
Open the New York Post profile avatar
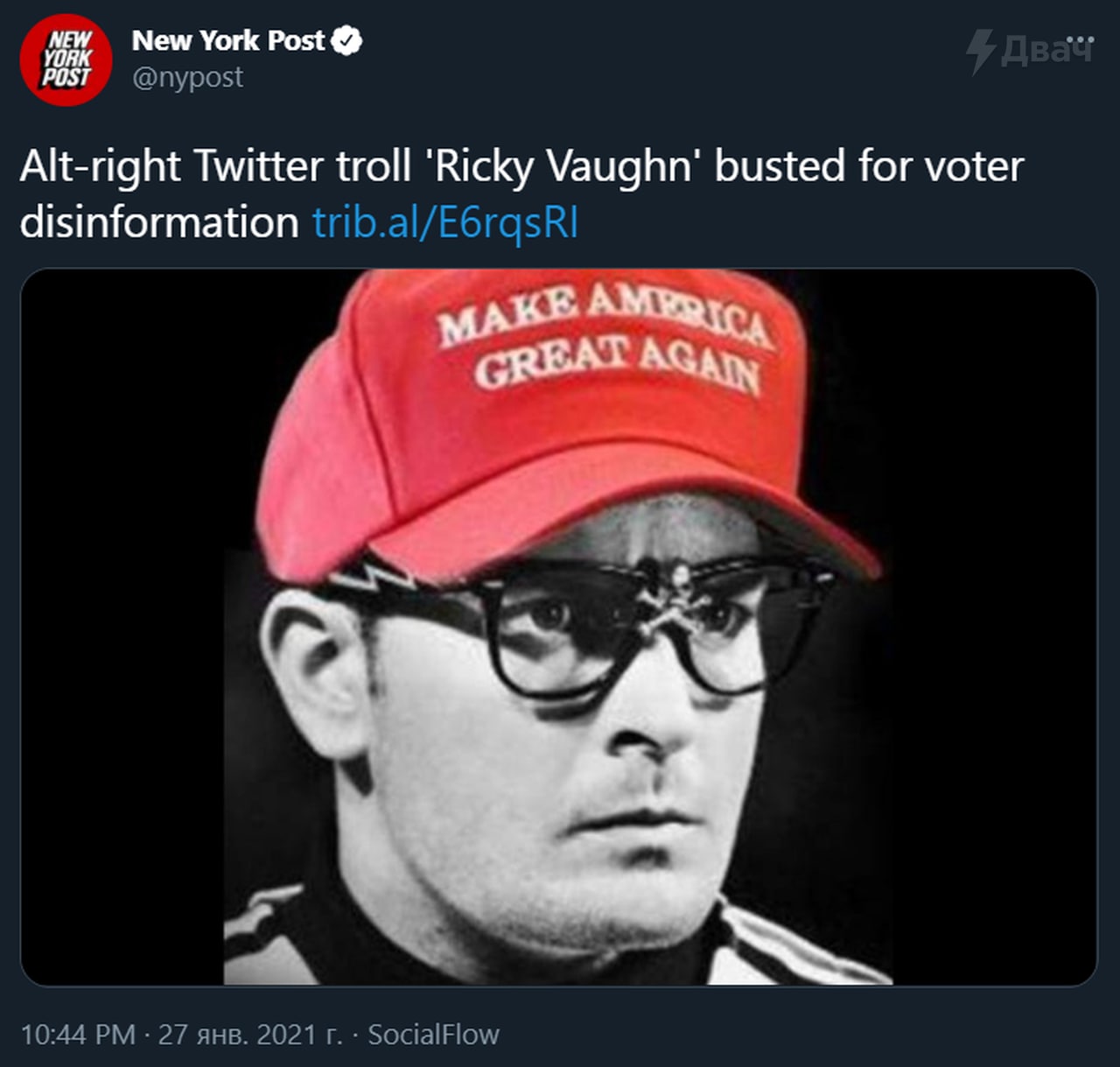66,60
